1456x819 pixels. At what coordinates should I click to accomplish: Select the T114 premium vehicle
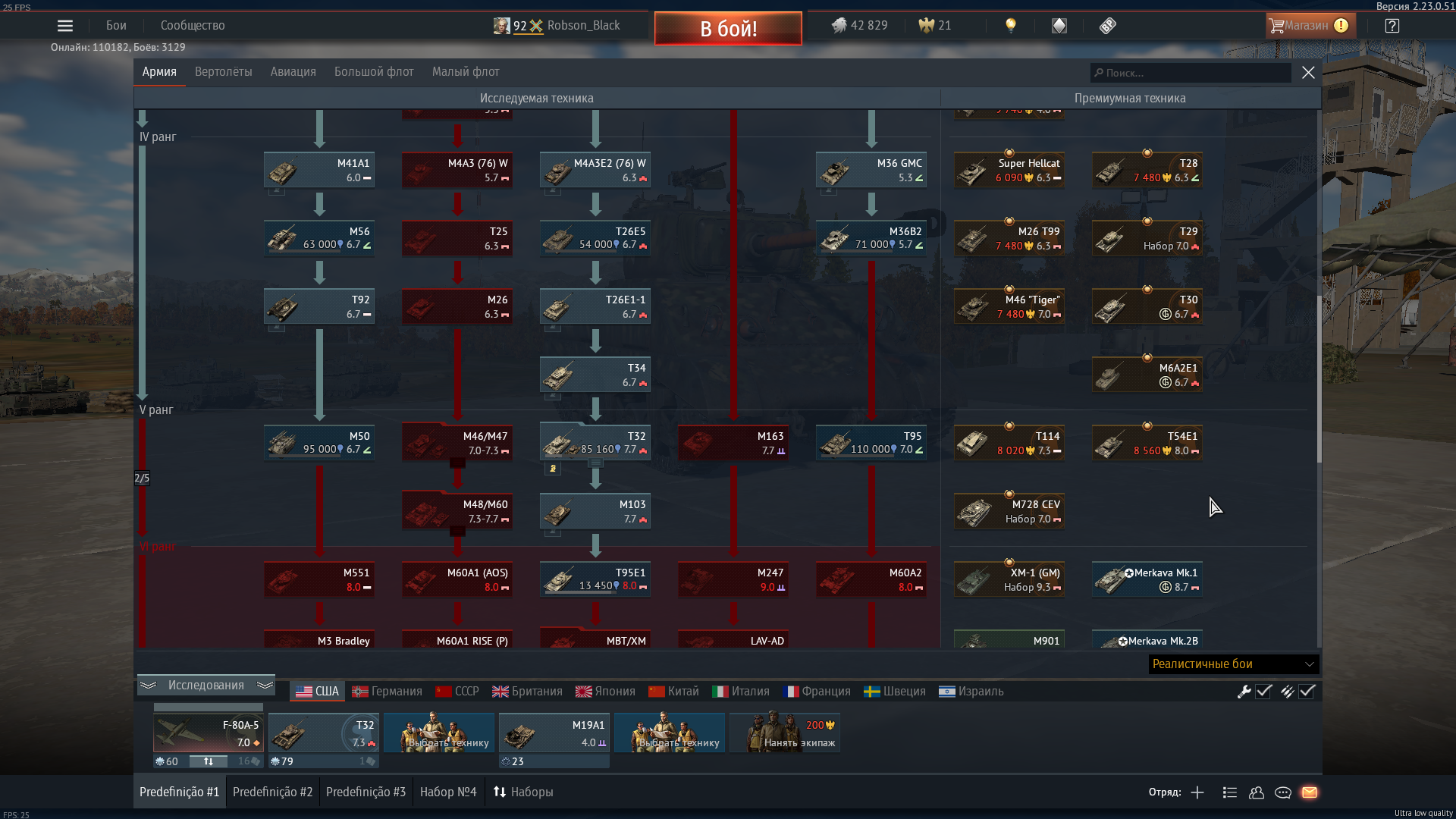[x=1009, y=443]
